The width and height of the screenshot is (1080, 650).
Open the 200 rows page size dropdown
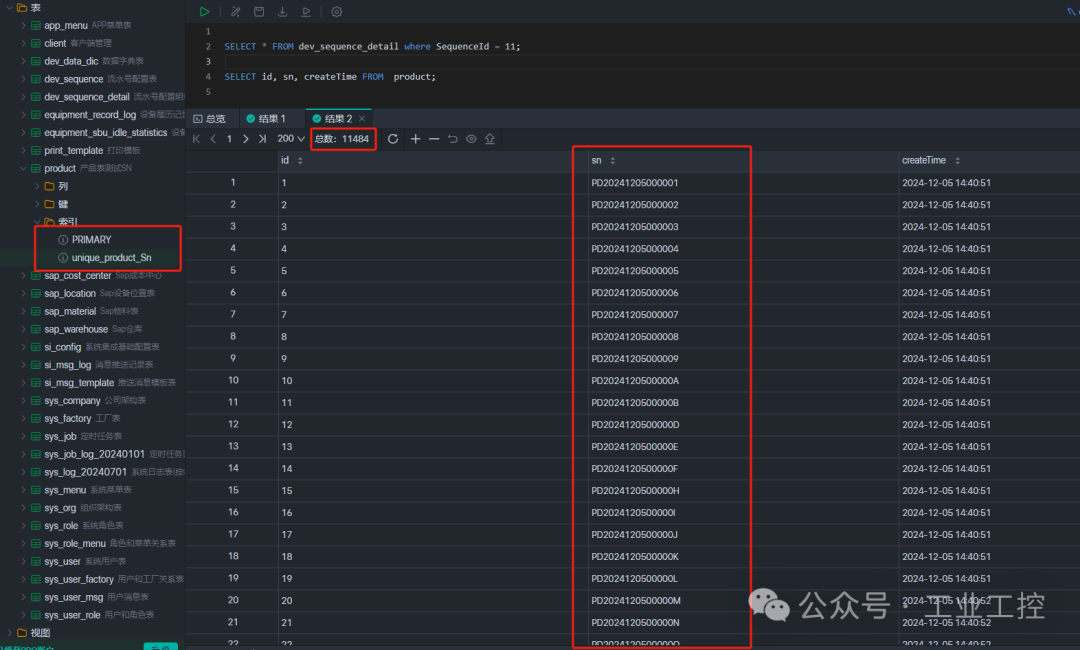point(291,139)
